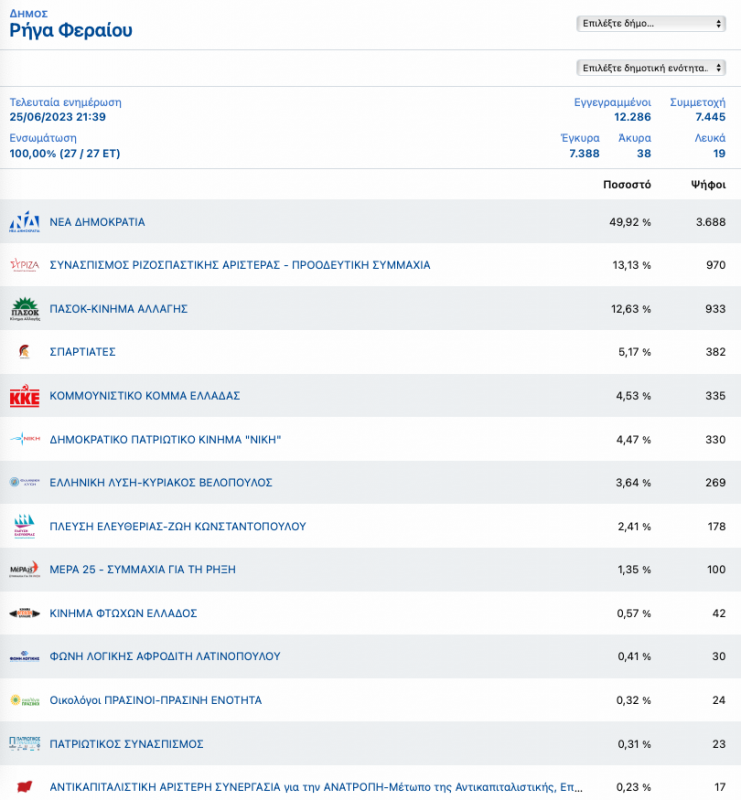This screenshot has height=800, width=741.
Task: Click the Ελληνική Λύση logo
Action: click(24, 482)
